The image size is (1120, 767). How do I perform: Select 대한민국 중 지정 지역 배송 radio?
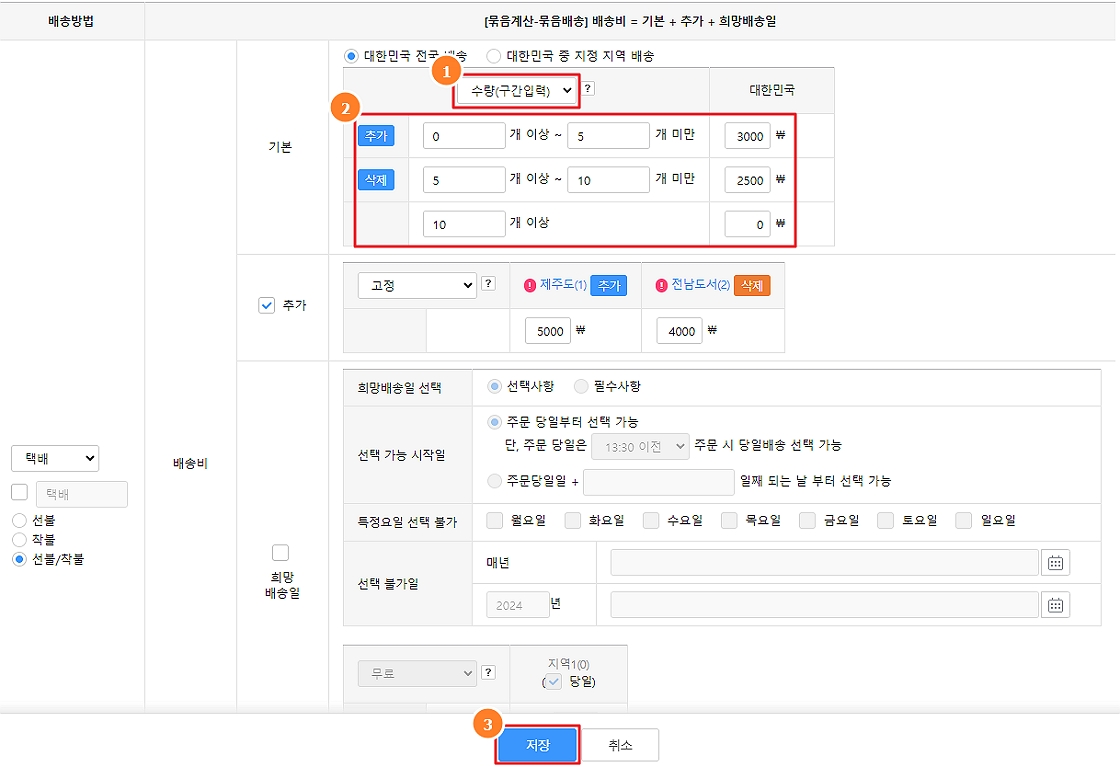(x=494, y=56)
